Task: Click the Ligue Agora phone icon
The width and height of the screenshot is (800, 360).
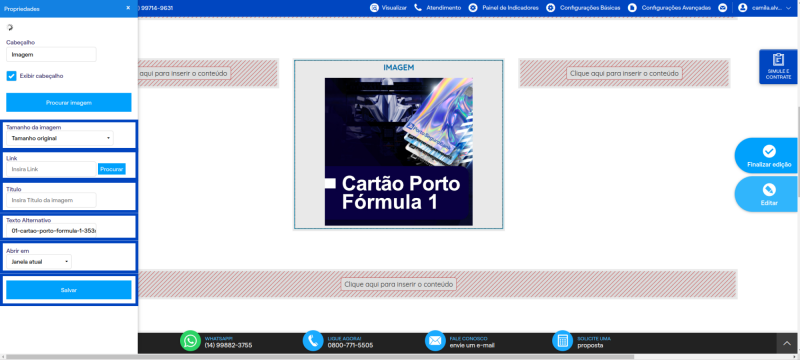Action: [x=313, y=341]
